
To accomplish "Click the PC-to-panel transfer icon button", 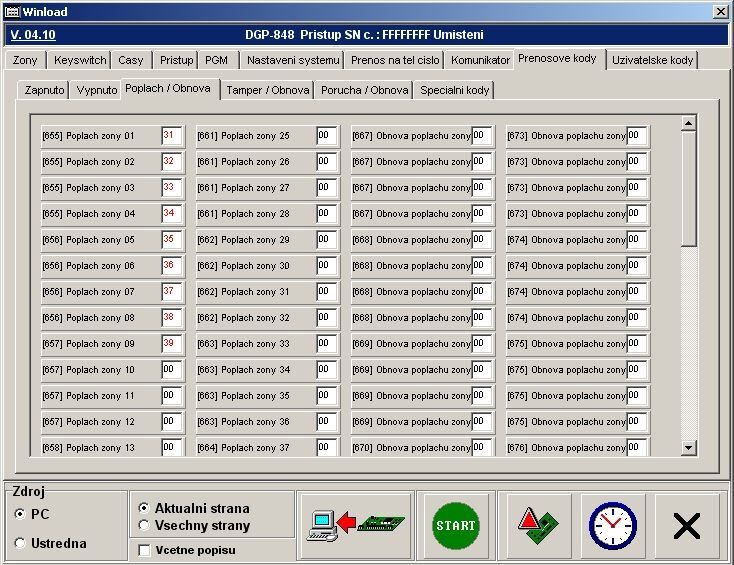I will 355,525.
